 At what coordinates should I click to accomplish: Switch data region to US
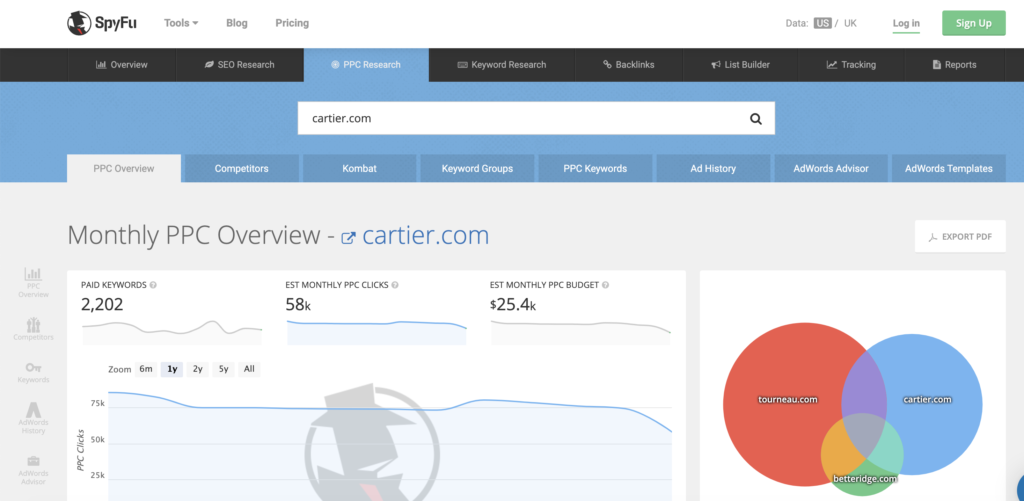822,23
